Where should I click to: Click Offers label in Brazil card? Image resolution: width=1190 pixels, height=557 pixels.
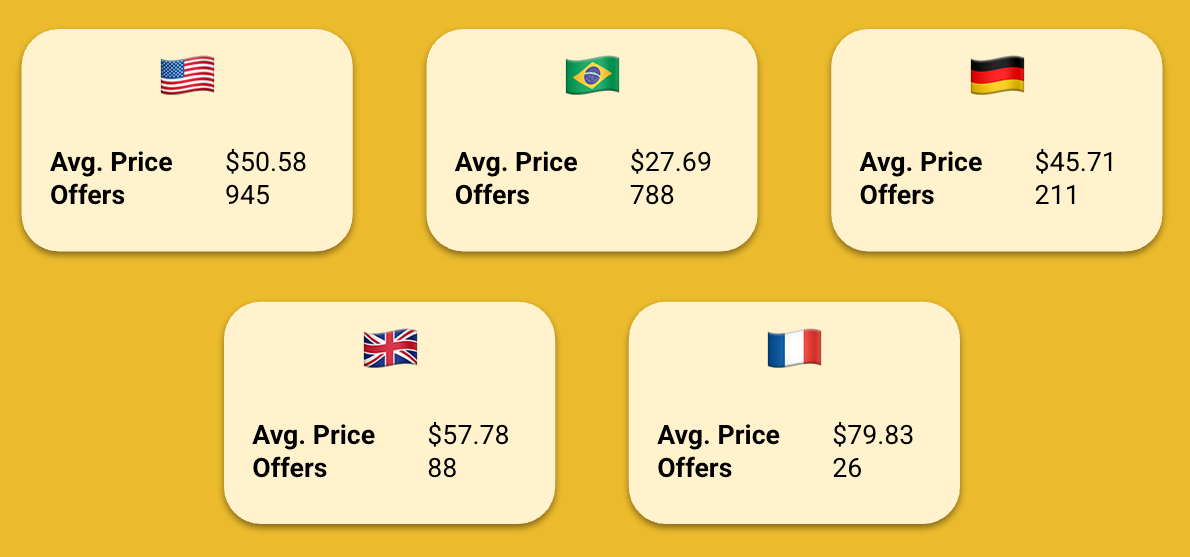click(492, 195)
